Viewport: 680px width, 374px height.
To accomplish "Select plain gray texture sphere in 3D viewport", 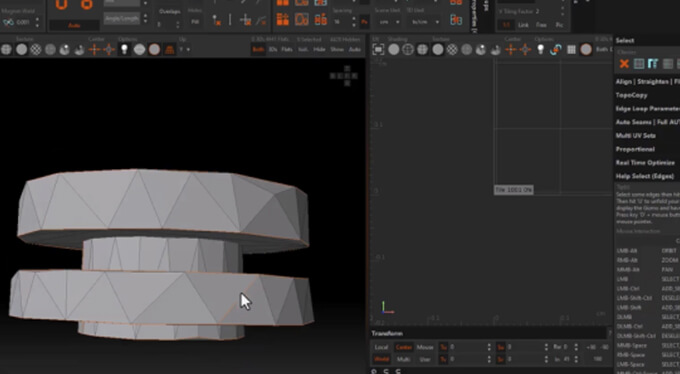I will pos(21,49).
